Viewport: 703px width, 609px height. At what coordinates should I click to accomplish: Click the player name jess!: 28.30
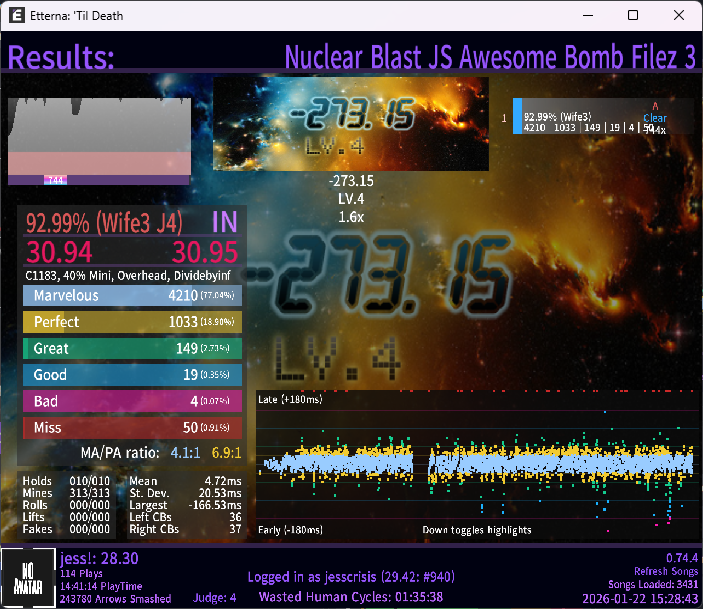(98, 559)
